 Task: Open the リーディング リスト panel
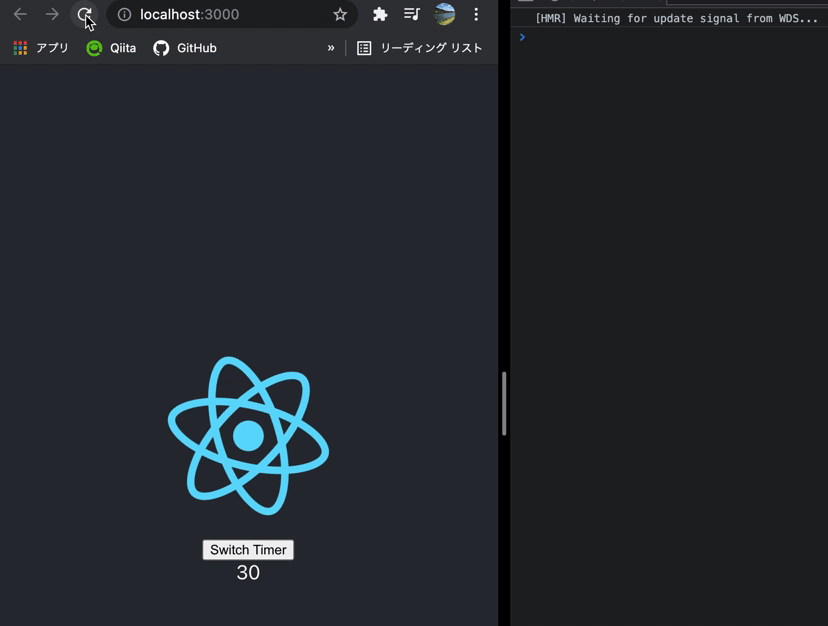[422, 47]
